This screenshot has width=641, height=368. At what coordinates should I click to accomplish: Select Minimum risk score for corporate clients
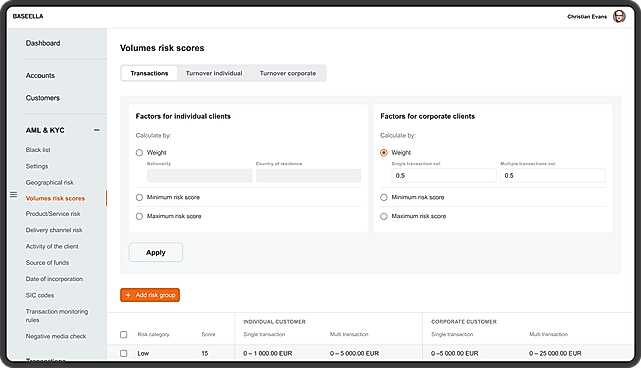tap(384, 197)
